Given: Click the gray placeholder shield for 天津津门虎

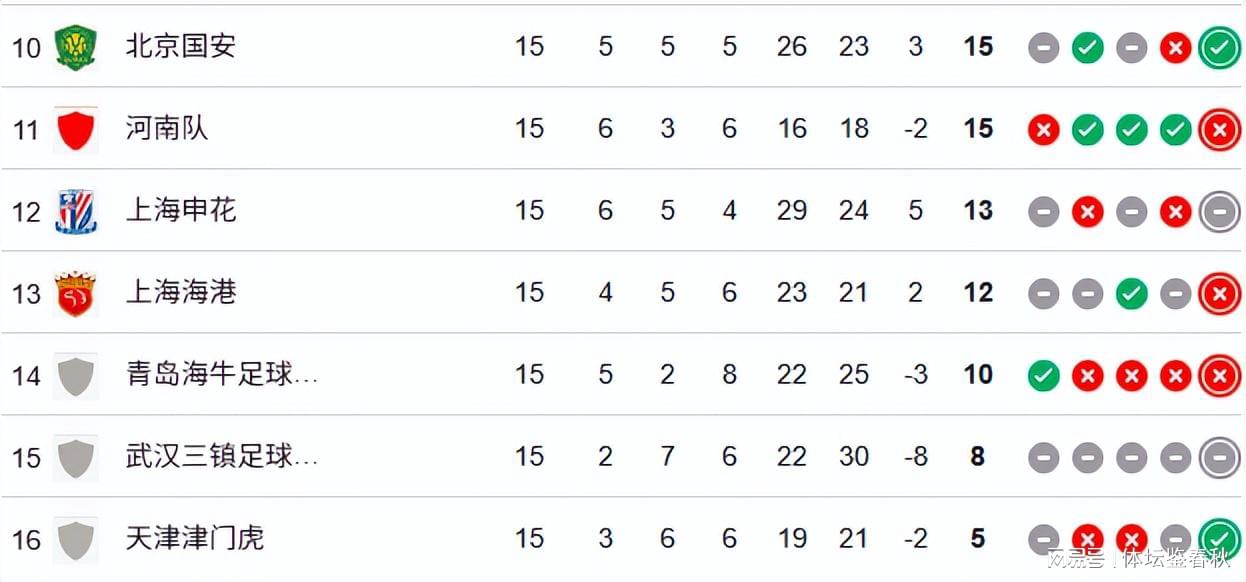Looking at the screenshot, I should coord(75,540).
